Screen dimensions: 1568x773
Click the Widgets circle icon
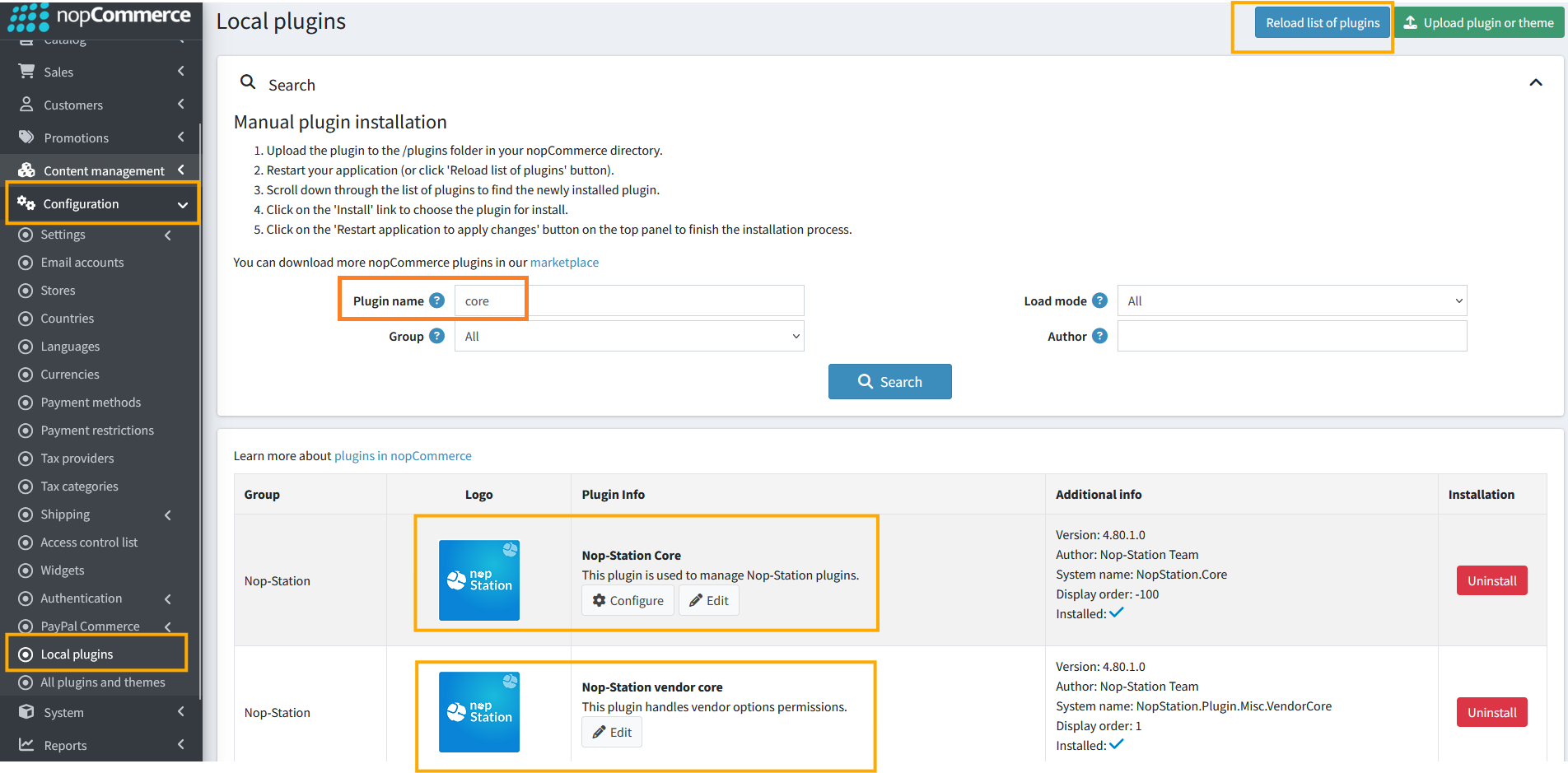pos(26,570)
